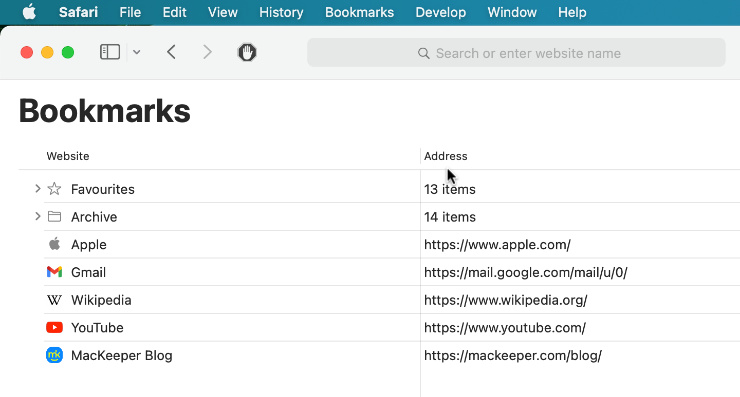Click the wikipedia.org address cell
This screenshot has height=397, width=740.
505,300
